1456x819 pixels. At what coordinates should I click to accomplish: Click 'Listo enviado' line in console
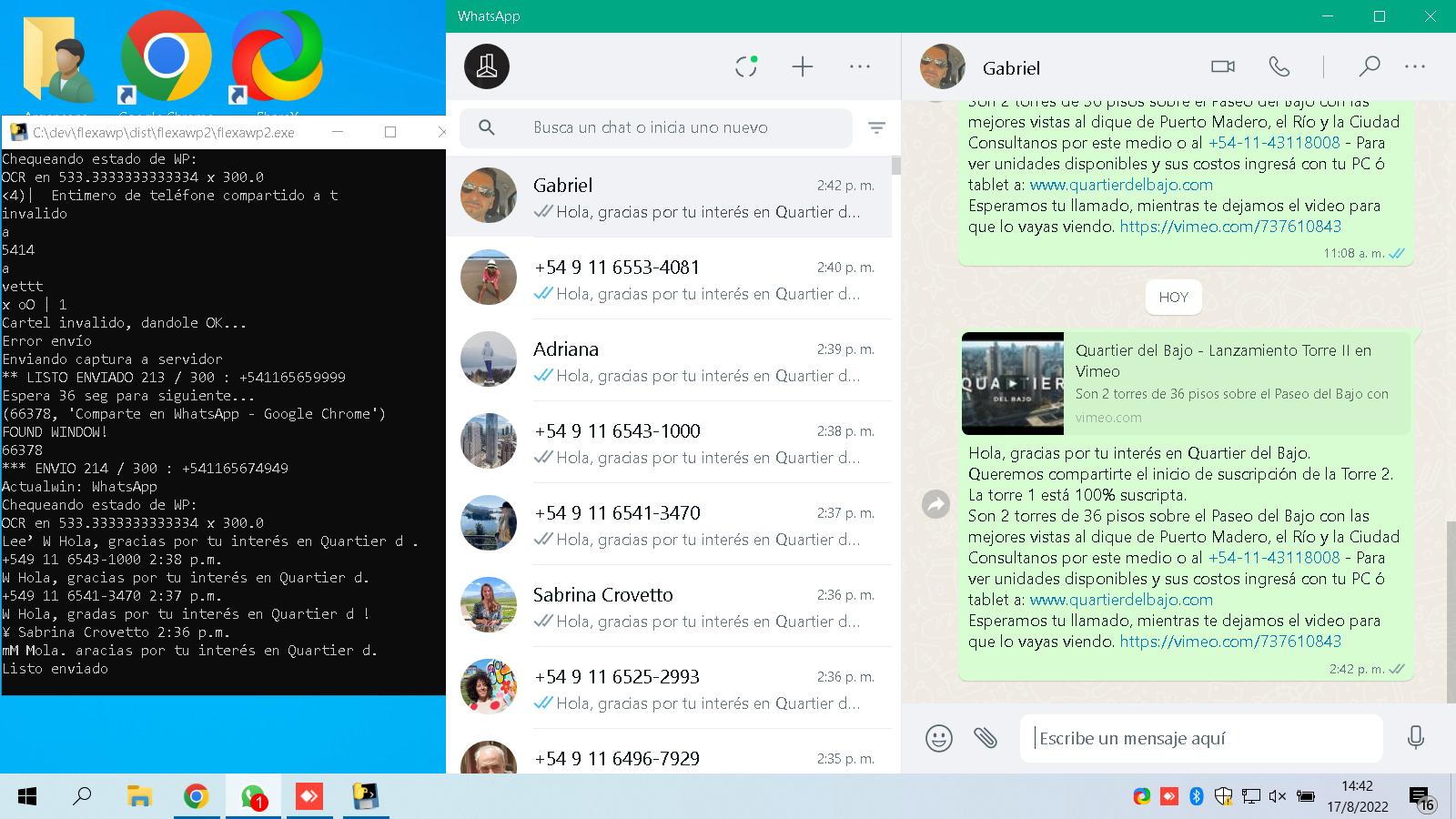click(x=56, y=668)
